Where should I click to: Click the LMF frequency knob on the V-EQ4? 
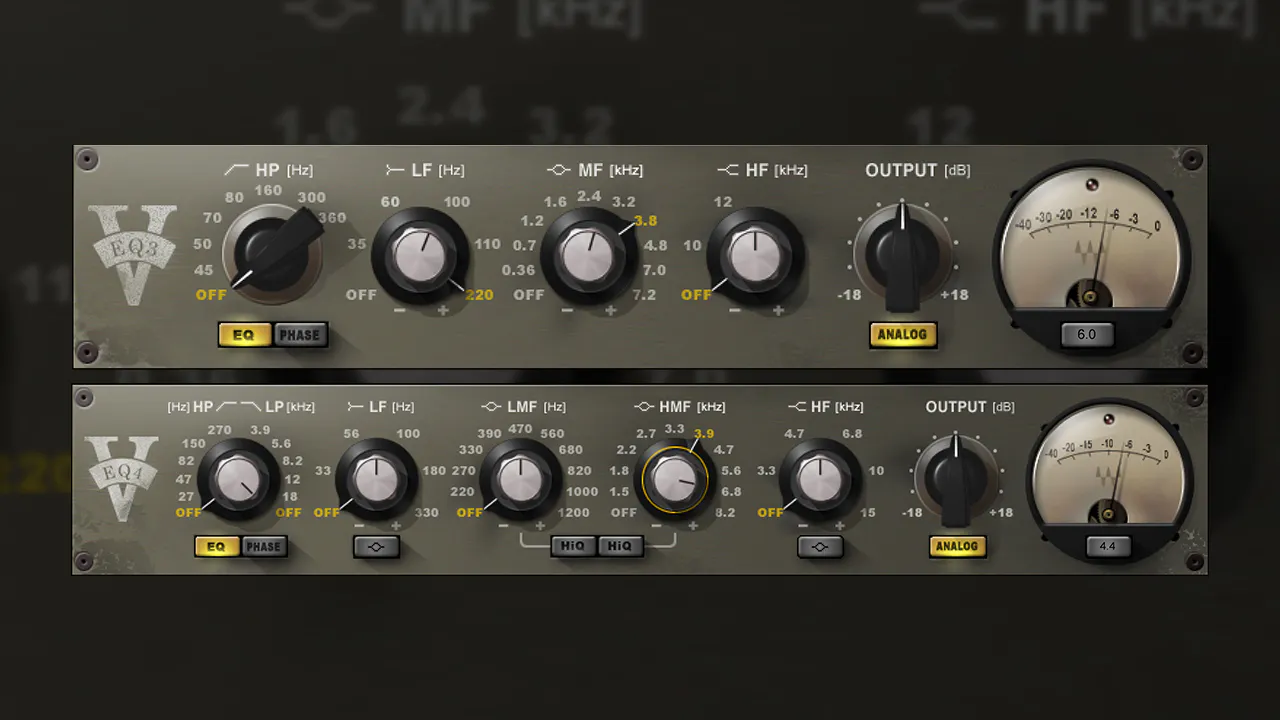(x=520, y=478)
